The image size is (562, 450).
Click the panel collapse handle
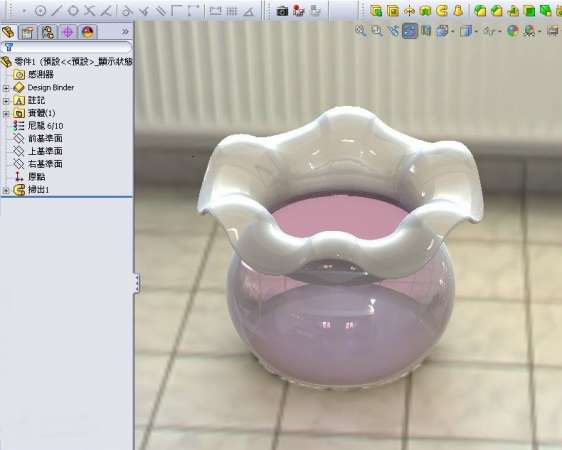tap(136, 283)
